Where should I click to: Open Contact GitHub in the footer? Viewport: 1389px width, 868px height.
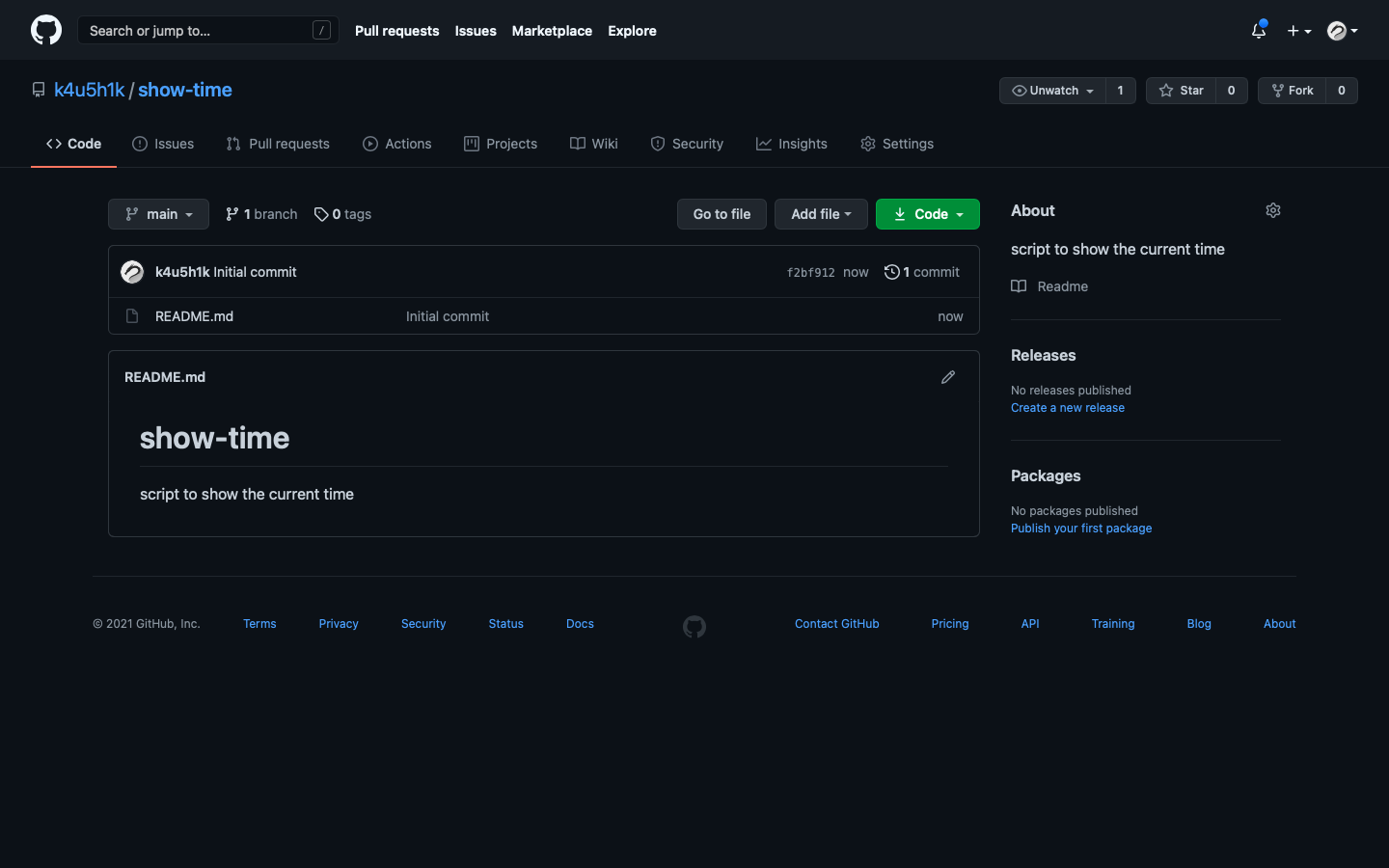coord(837,624)
